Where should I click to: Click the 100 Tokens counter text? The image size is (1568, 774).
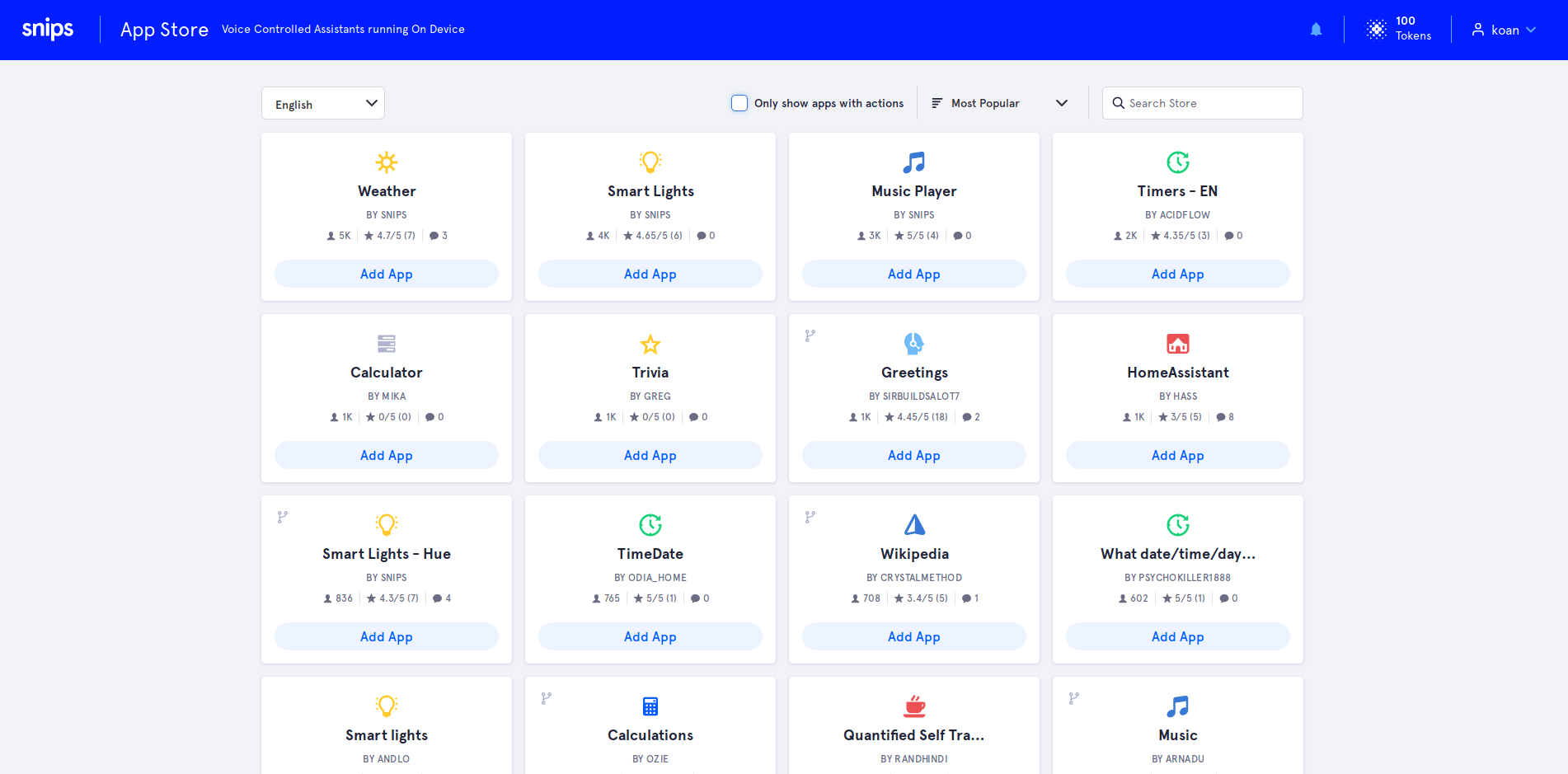click(x=1413, y=29)
